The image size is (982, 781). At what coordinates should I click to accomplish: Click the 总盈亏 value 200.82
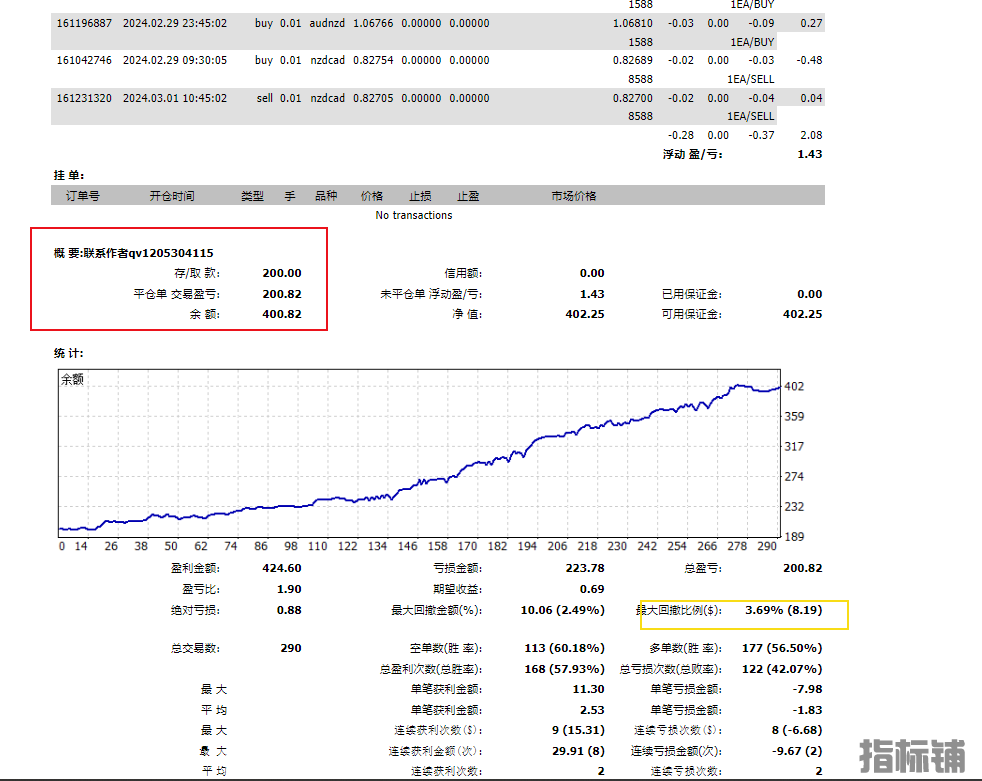(x=802, y=568)
